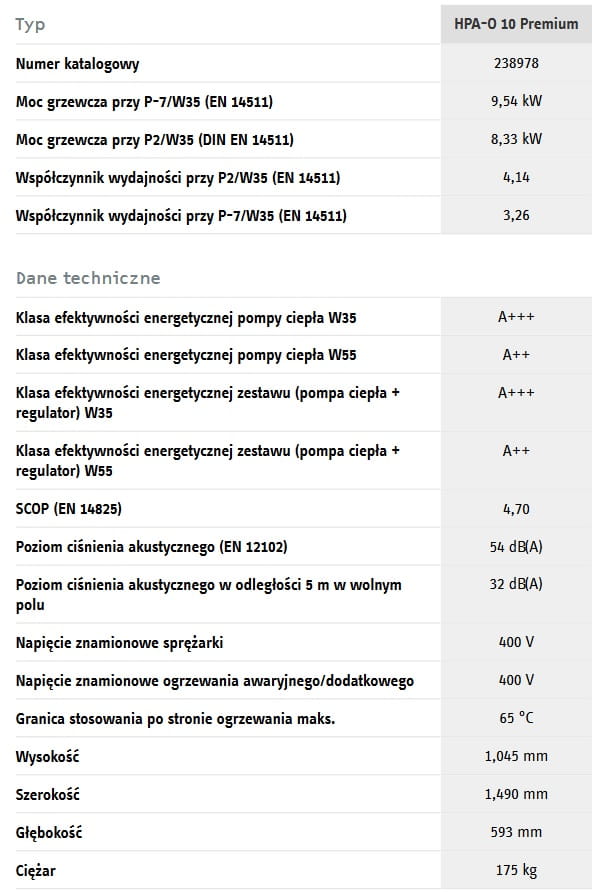Screen dimensions: 603x895
Task: Click catalog number value 238978
Action: coord(516,64)
